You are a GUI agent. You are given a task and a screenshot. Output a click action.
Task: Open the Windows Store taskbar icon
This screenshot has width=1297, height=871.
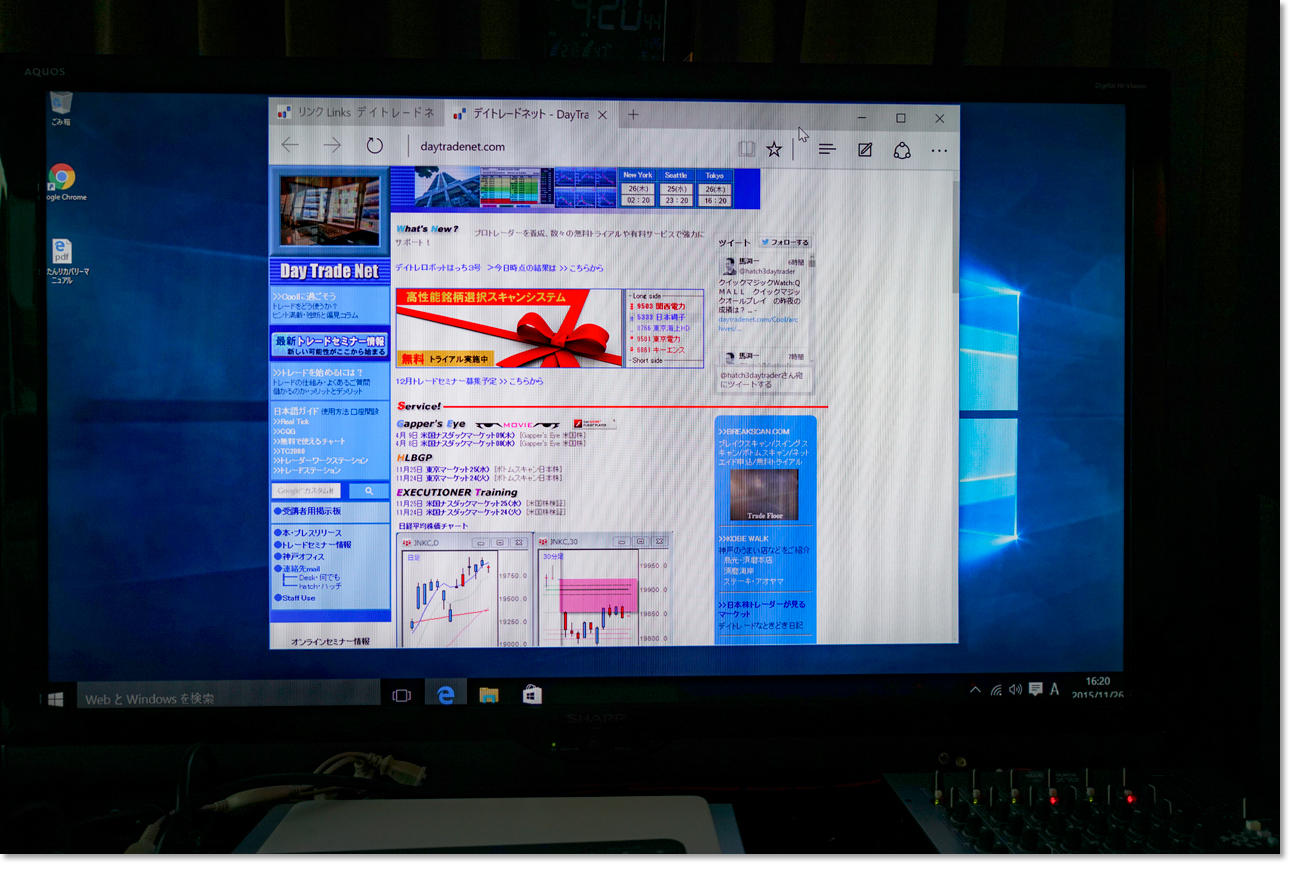(x=532, y=693)
